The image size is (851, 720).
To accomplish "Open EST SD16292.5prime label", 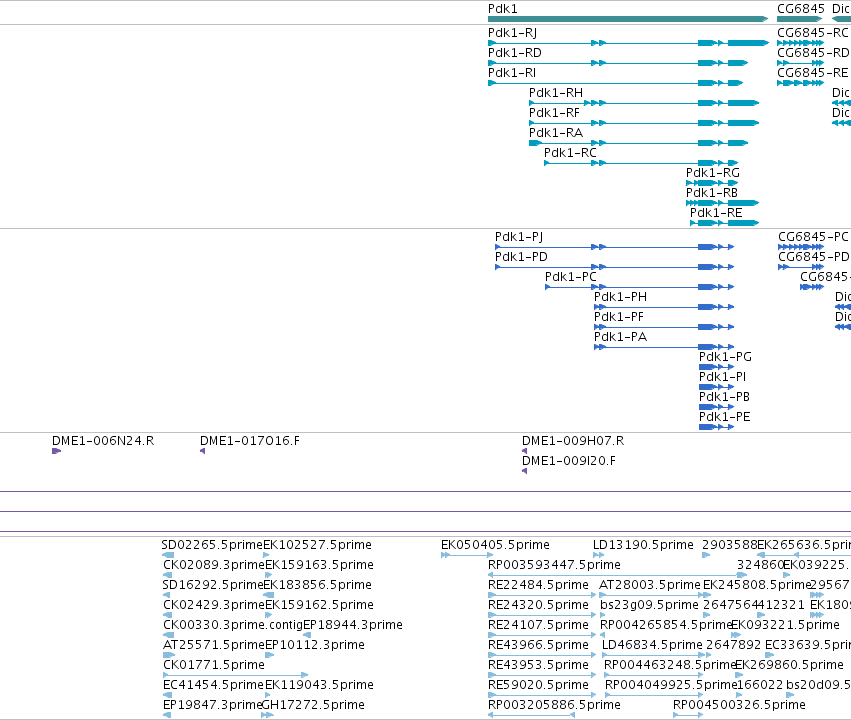I will (213, 585).
